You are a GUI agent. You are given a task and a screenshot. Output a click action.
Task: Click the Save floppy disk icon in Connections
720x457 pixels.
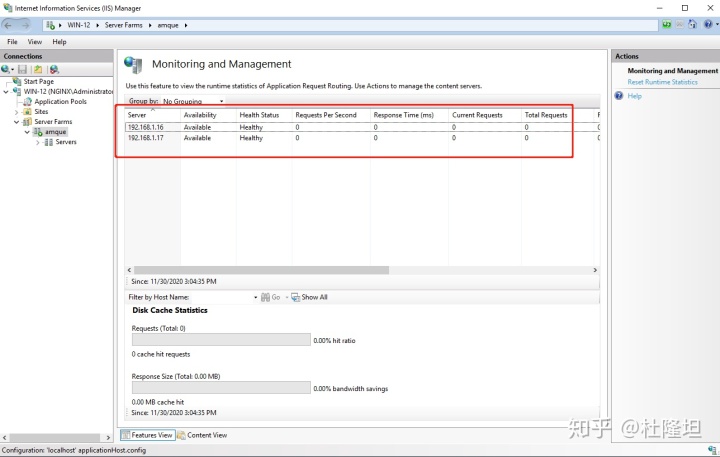pos(22,69)
